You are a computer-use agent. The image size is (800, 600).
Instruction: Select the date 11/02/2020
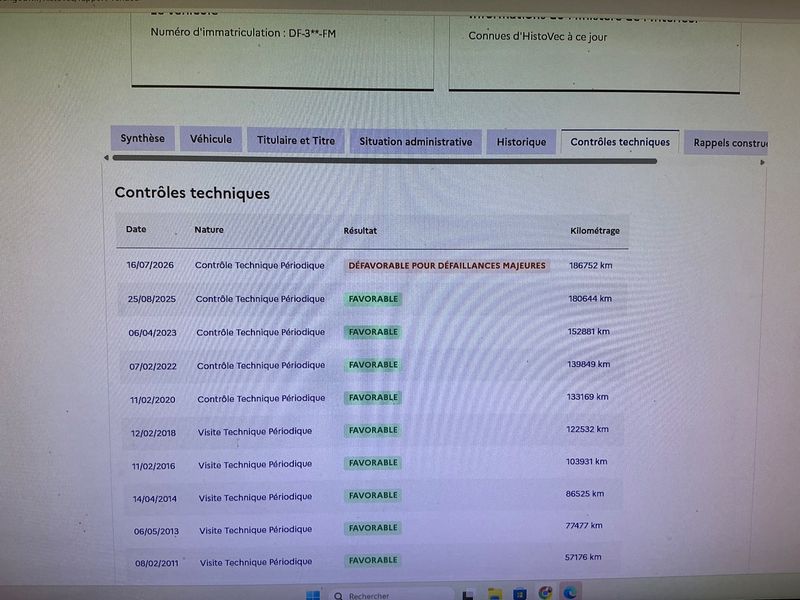tap(153, 399)
